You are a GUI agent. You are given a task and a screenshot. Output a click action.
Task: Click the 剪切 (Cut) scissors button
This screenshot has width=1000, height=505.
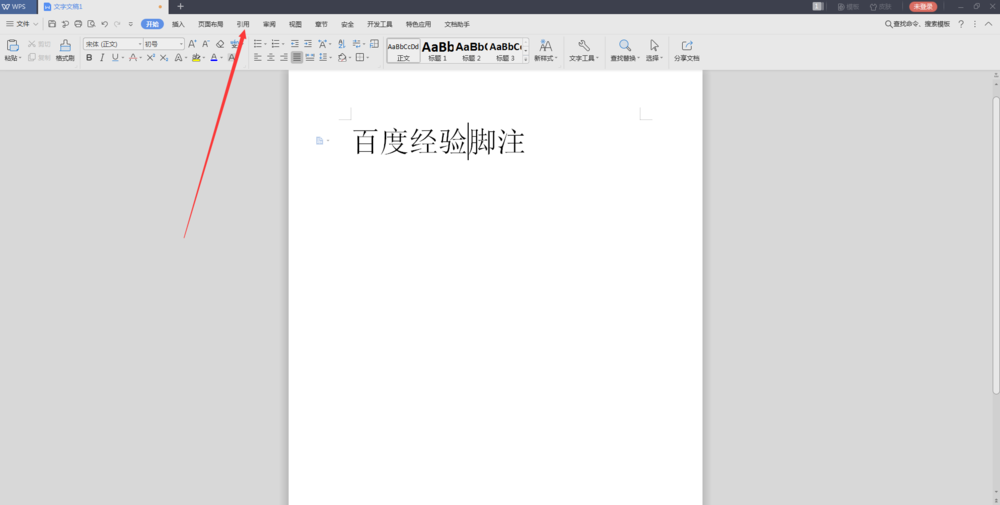click(x=39, y=44)
